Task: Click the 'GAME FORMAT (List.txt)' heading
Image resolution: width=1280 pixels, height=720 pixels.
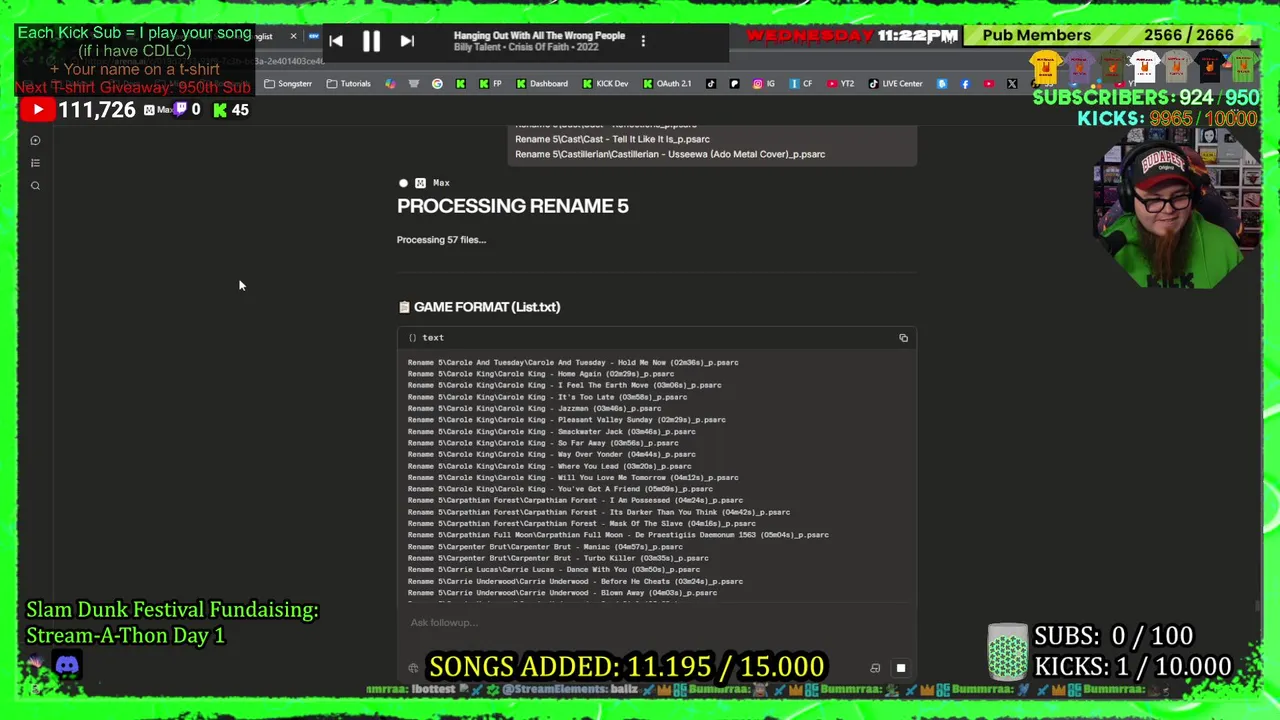Action: coord(487,307)
